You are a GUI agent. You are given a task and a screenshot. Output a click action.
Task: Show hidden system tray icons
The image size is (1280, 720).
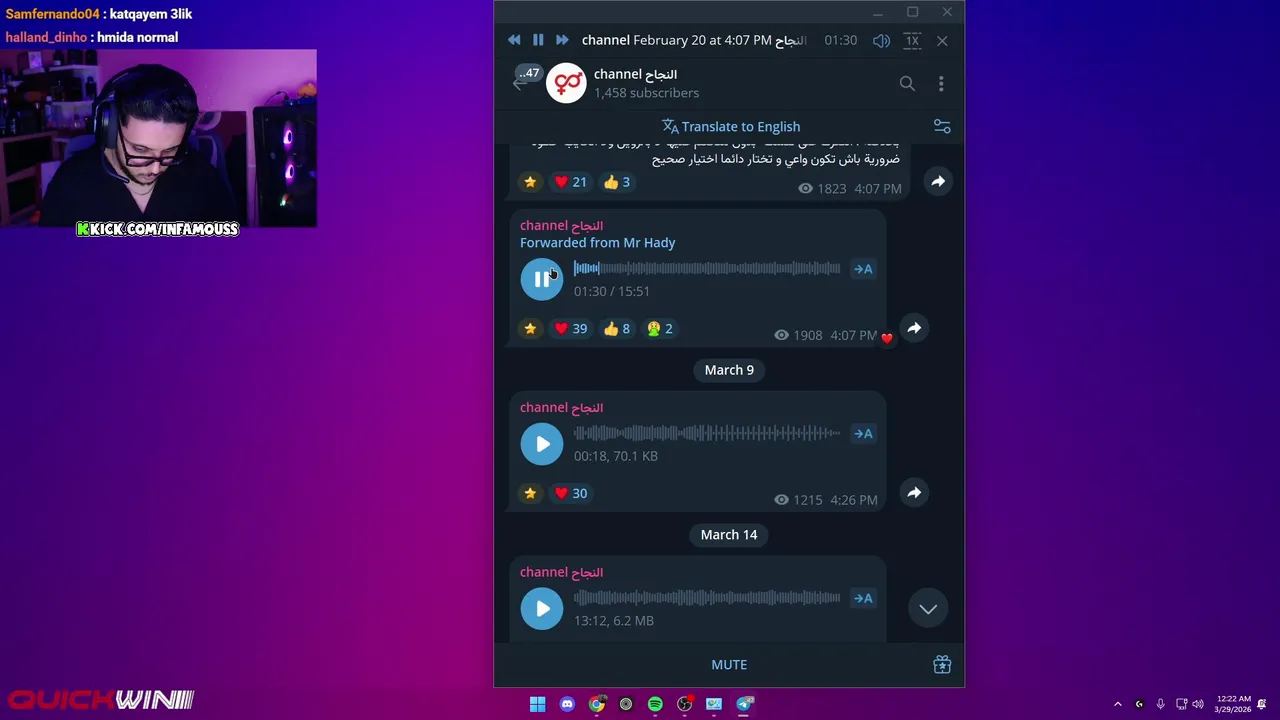(1118, 704)
